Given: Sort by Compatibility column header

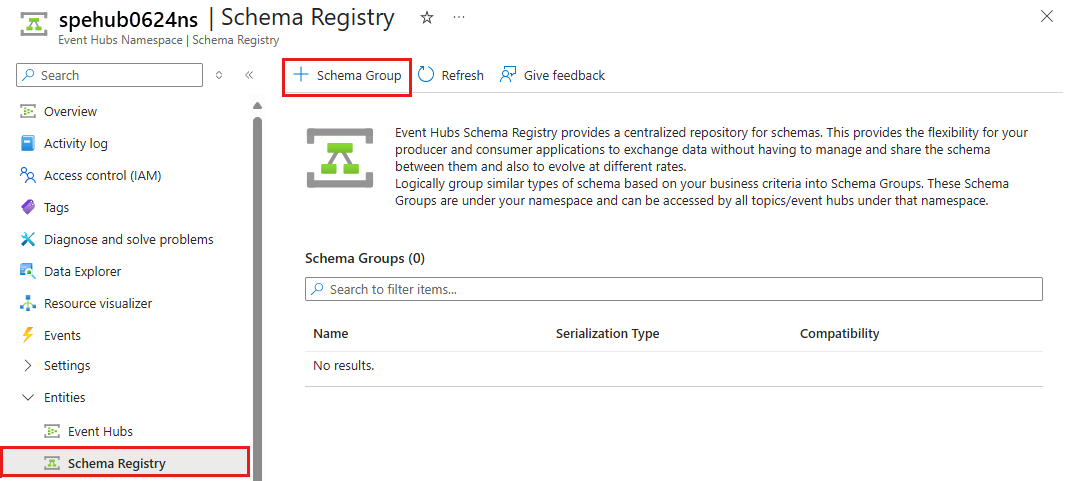Looking at the screenshot, I should (x=839, y=334).
